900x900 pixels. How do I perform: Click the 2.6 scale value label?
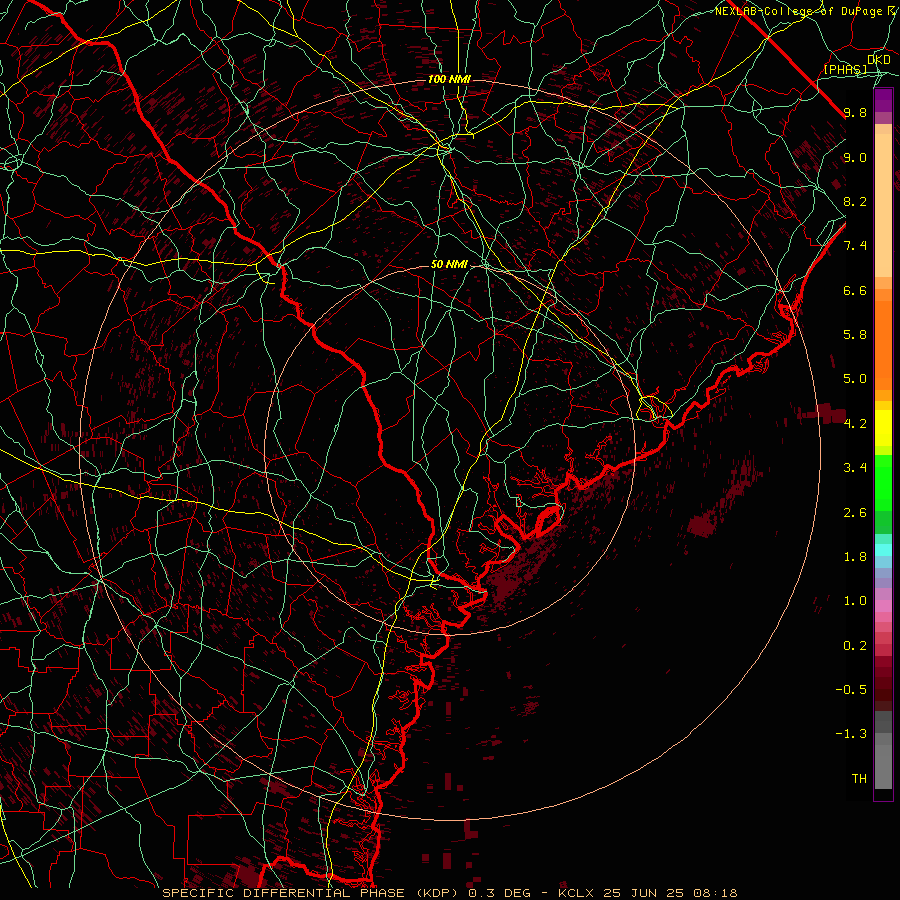tap(855, 513)
